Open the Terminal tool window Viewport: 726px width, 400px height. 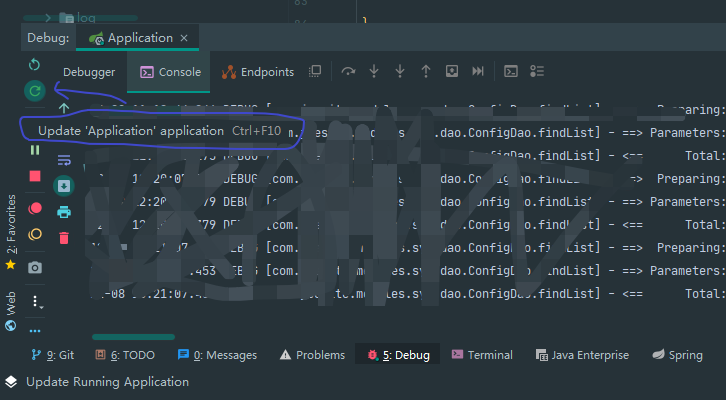(x=481, y=355)
